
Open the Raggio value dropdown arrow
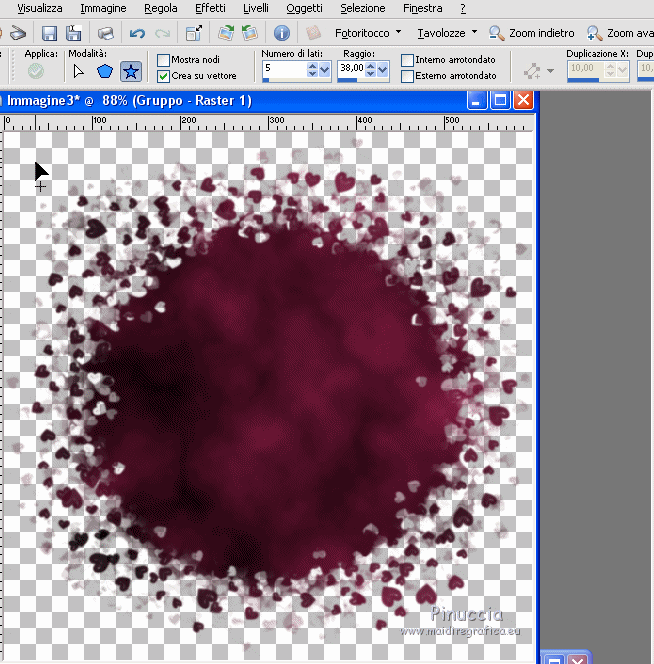[384, 70]
